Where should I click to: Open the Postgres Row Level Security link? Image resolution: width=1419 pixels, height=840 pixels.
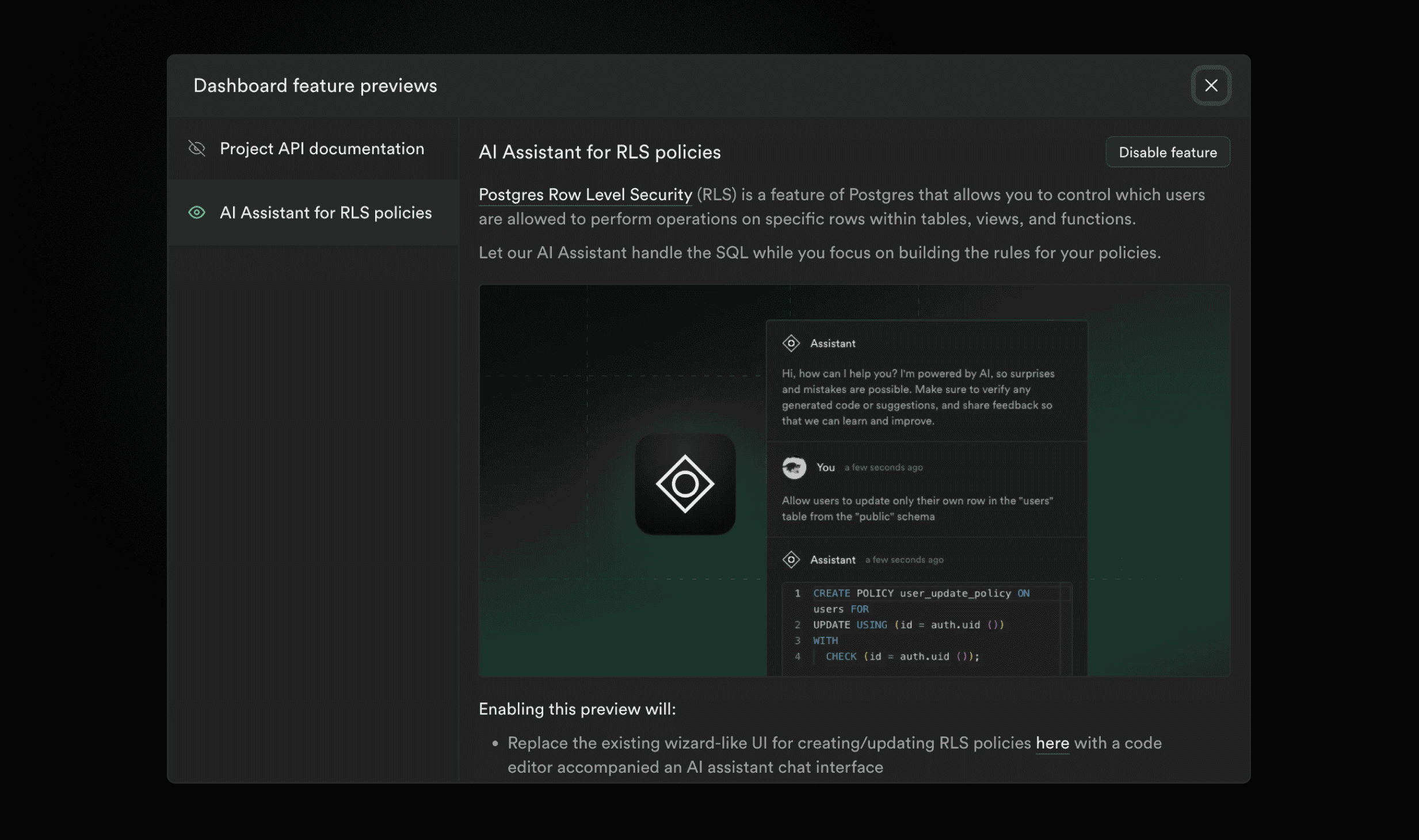[585, 194]
